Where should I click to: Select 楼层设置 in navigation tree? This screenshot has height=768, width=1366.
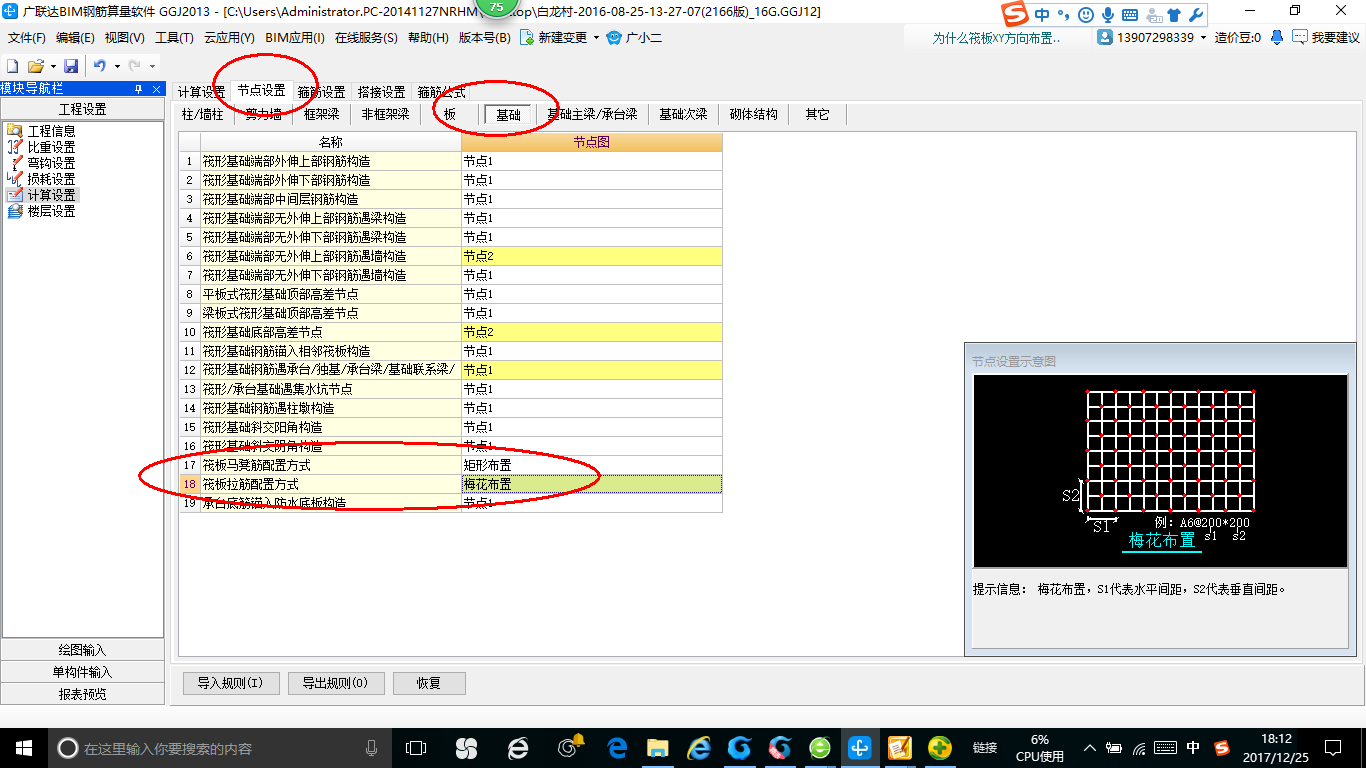point(51,211)
